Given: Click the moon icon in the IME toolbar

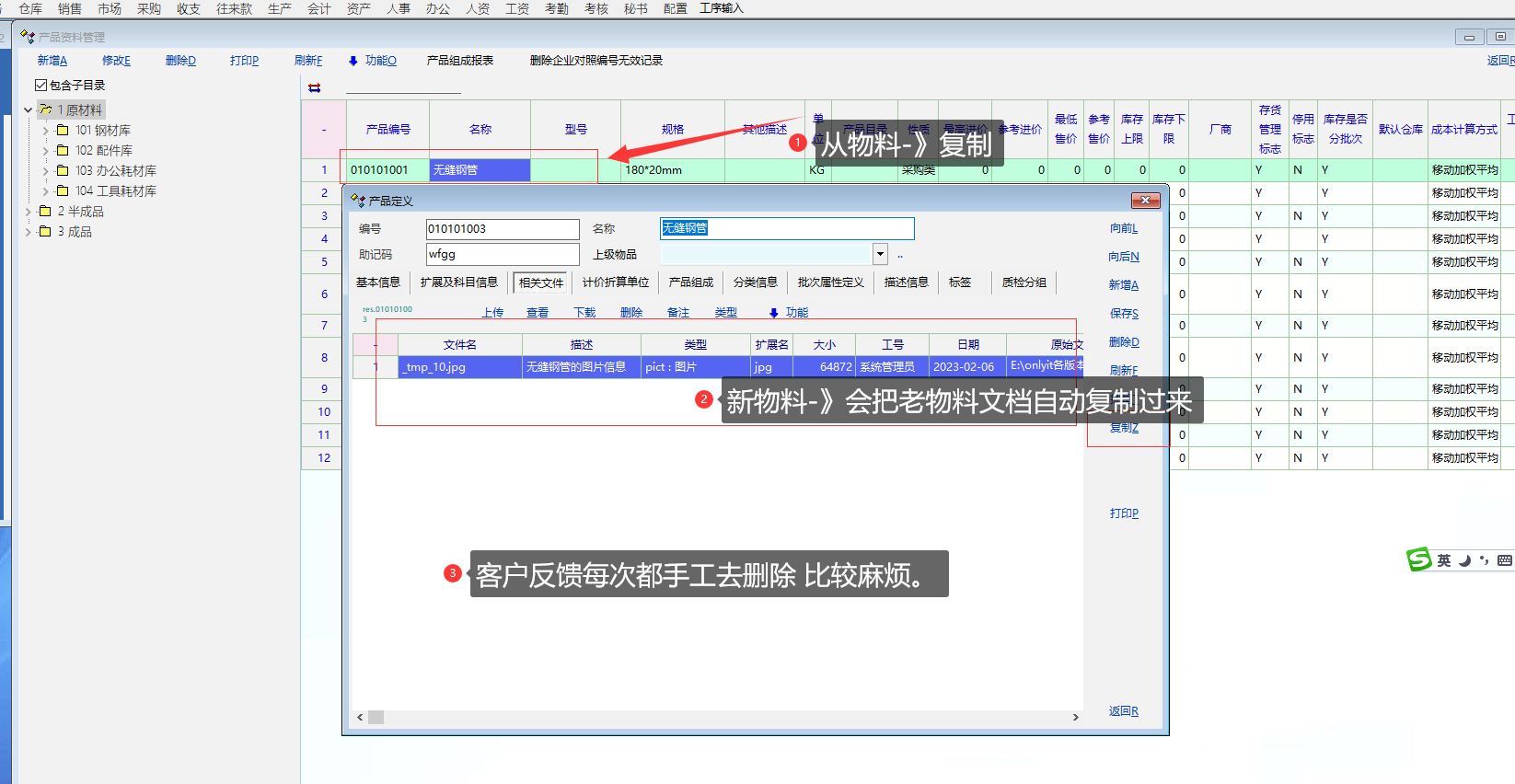Looking at the screenshot, I should pos(1464,559).
